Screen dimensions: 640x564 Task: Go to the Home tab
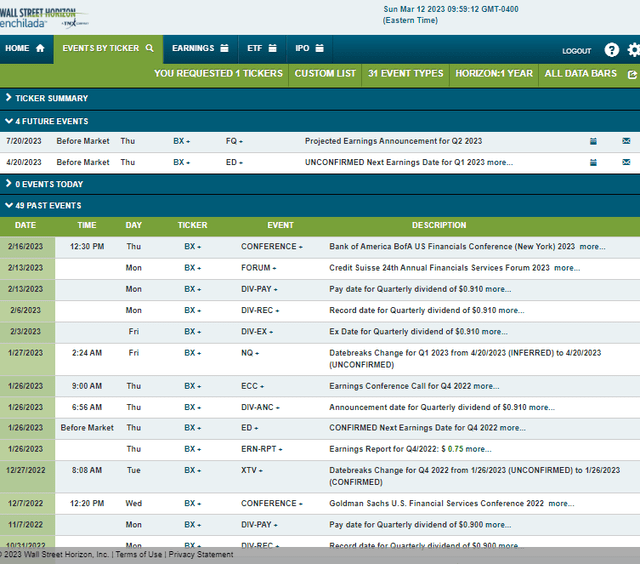click(25, 47)
